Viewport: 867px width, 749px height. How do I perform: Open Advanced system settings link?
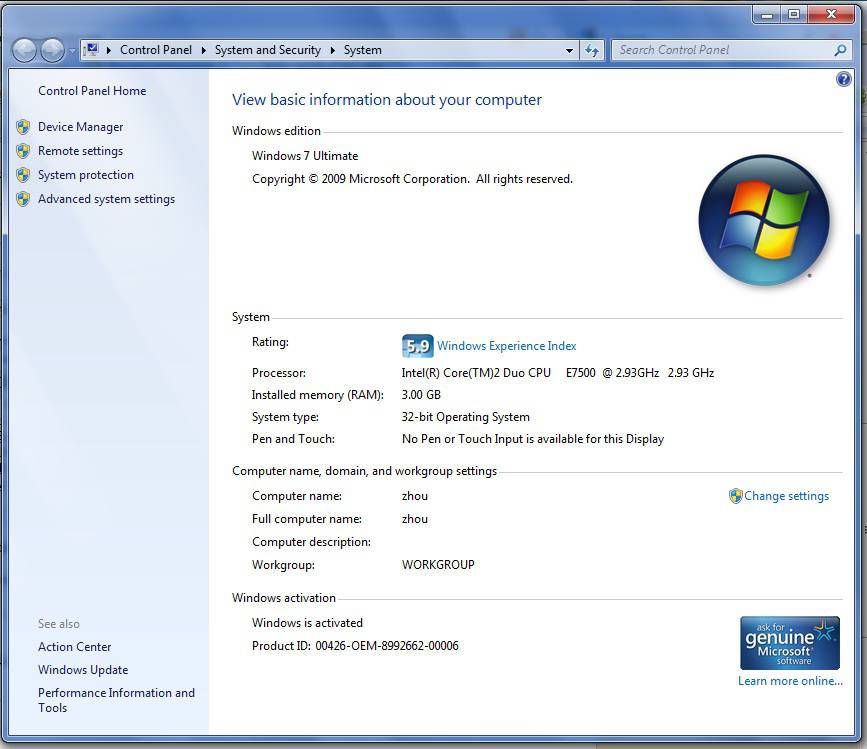point(106,199)
